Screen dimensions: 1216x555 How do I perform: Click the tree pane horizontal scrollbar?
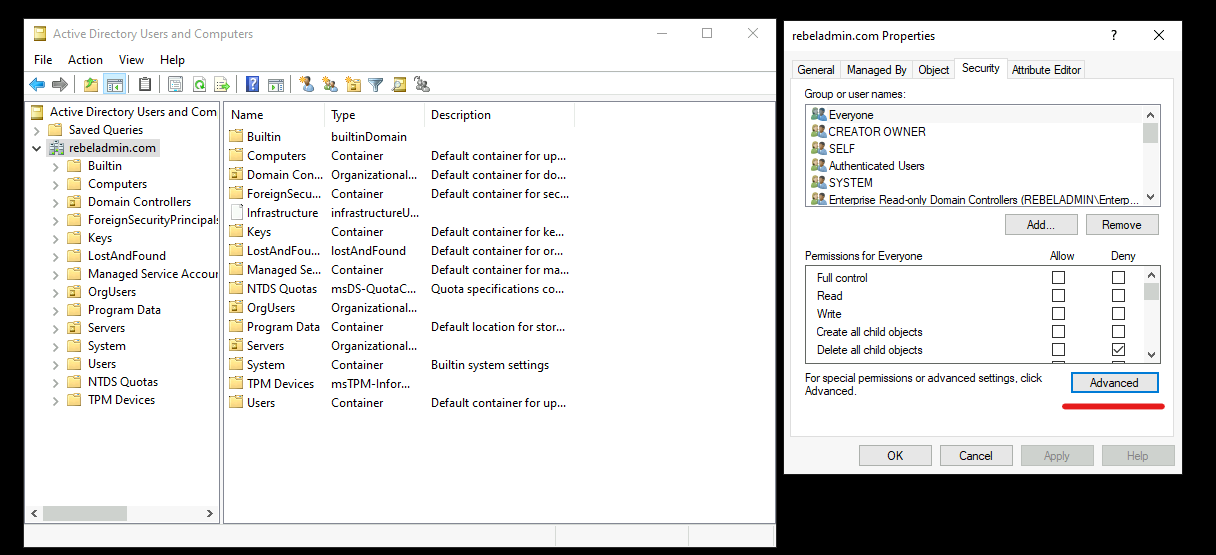(121, 513)
